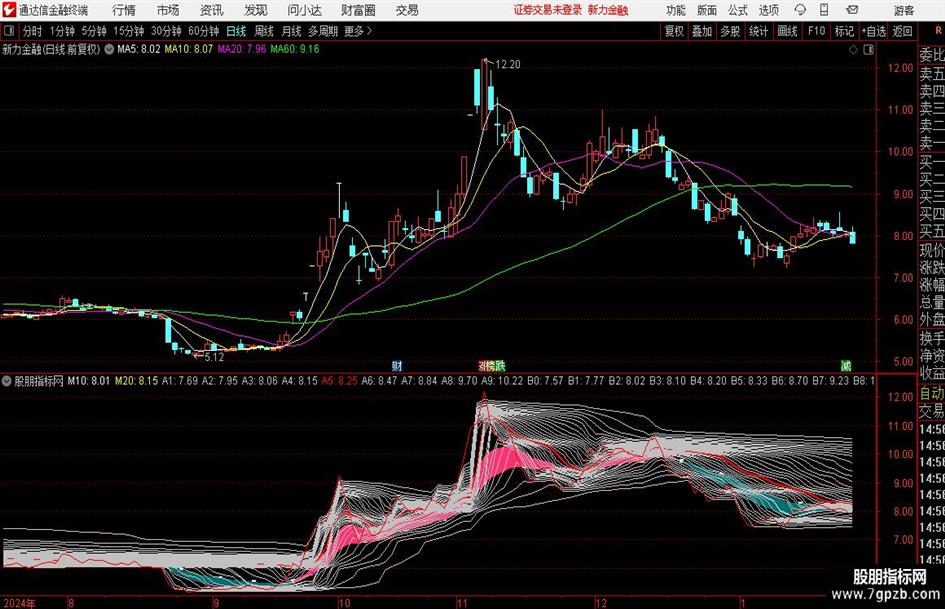Screen dimensions: 945x609
Task: Click the MA10: 8.07 value label
Action: click(x=189, y=49)
